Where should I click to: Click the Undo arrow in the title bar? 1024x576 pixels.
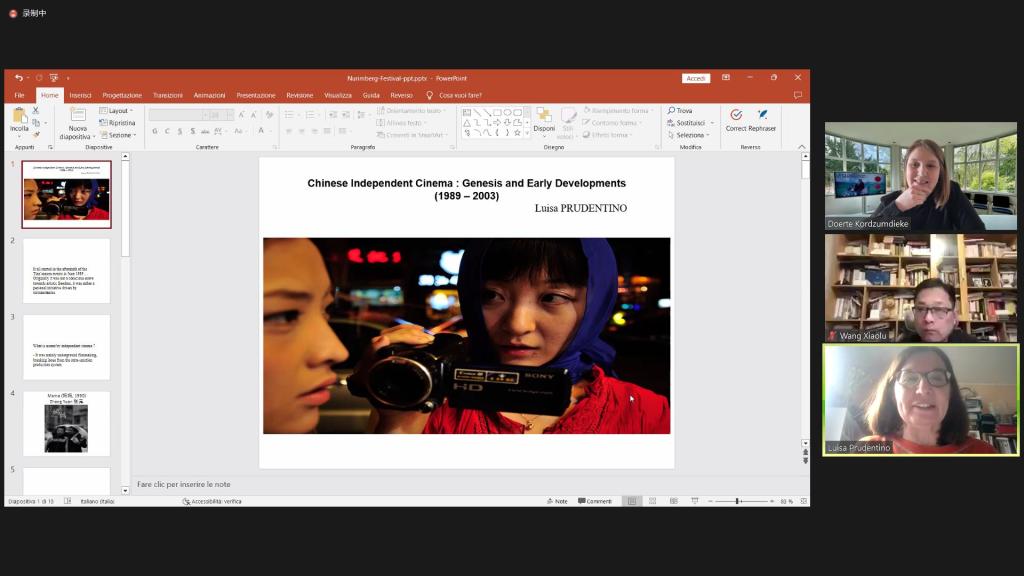pyautogui.click(x=18, y=78)
